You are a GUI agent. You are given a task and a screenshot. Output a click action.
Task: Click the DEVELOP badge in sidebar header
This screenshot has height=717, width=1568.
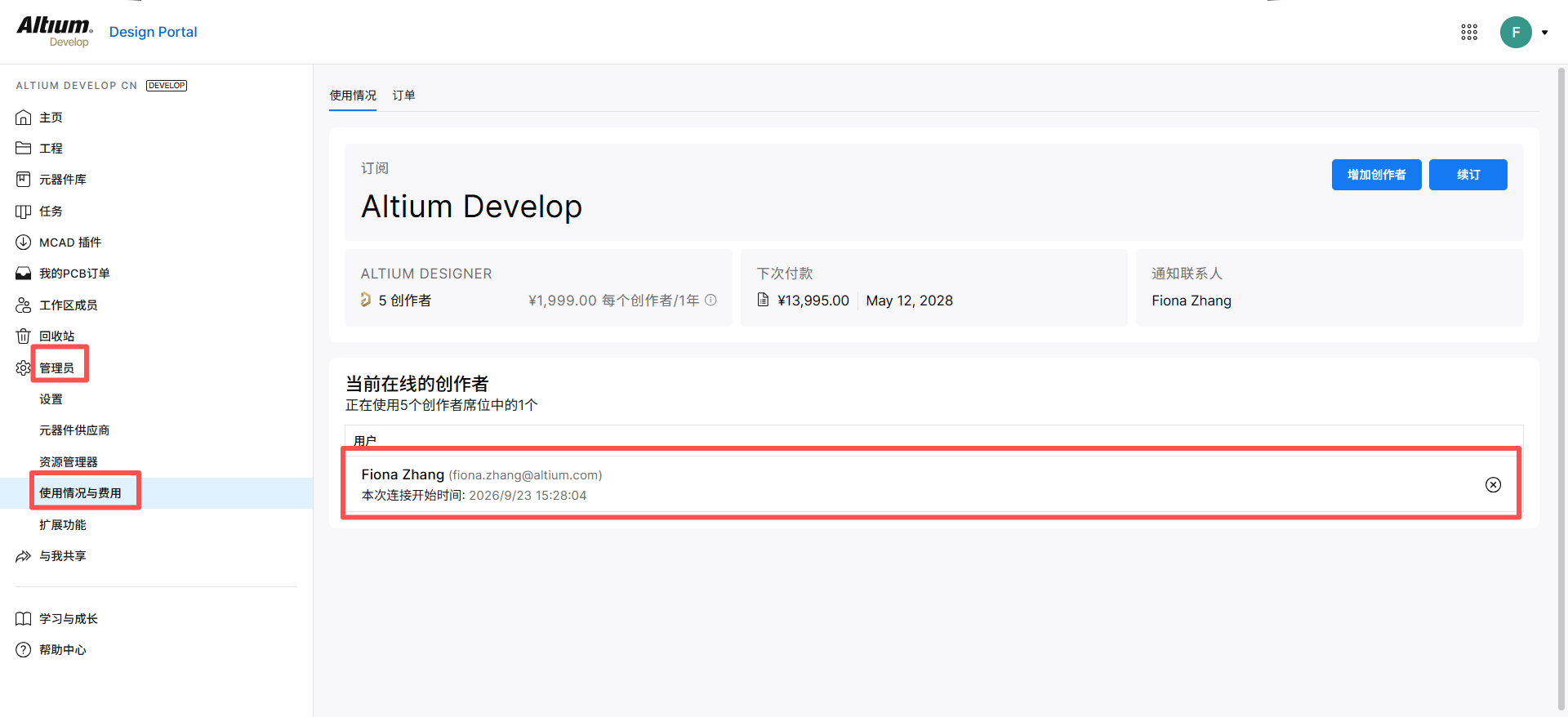pyautogui.click(x=167, y=86)
